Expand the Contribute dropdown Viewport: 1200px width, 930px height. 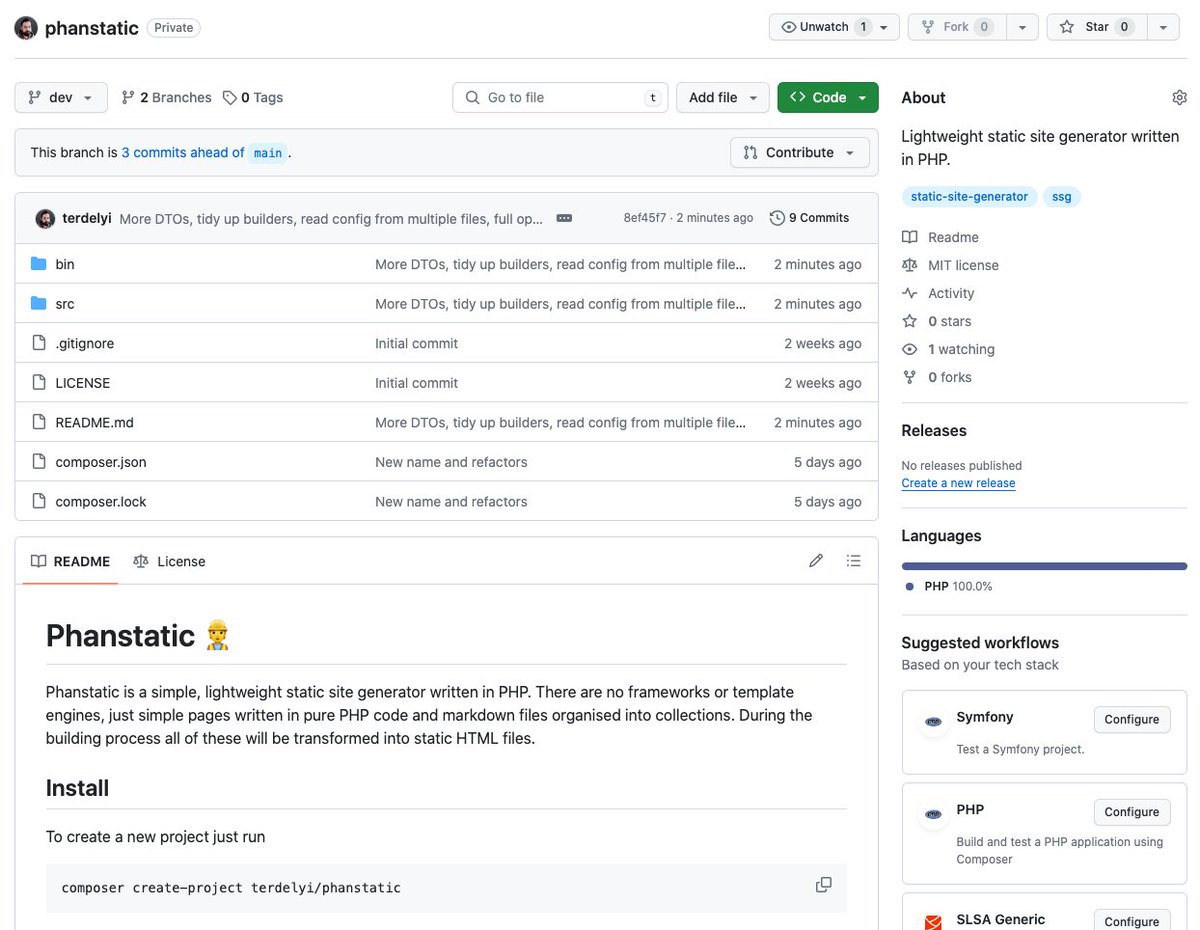click(x=800, y=152)
